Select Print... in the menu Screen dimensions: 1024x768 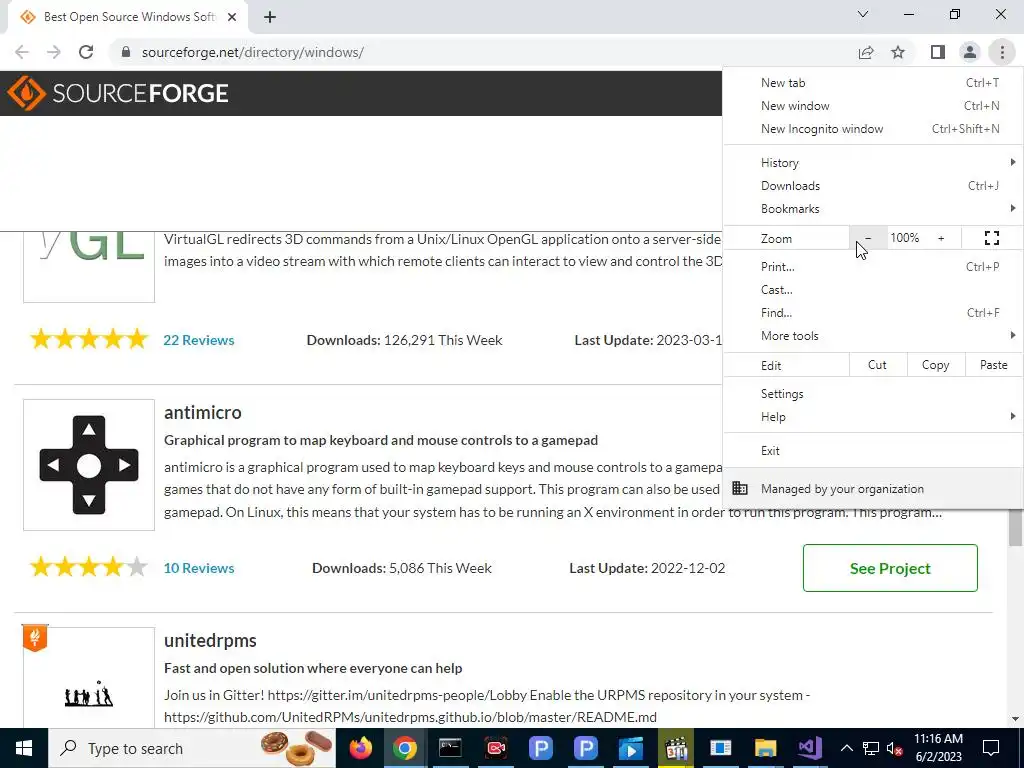(x=872, y=266)
